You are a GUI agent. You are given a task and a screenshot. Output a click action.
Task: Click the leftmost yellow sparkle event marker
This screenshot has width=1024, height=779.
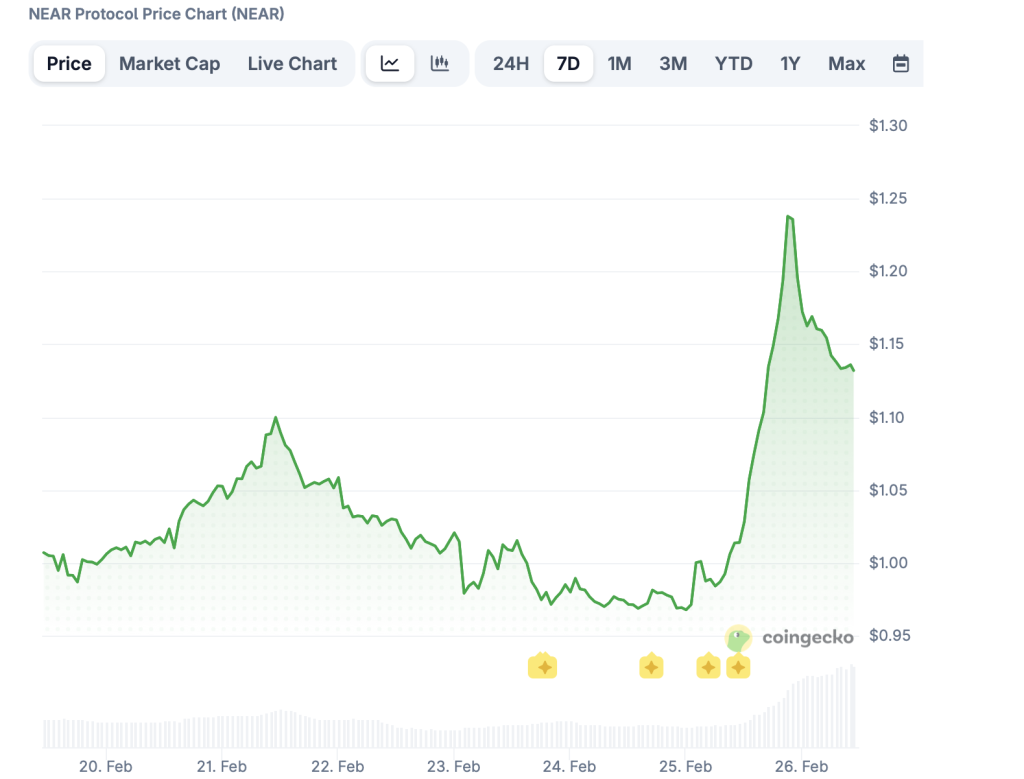point(542,666)
